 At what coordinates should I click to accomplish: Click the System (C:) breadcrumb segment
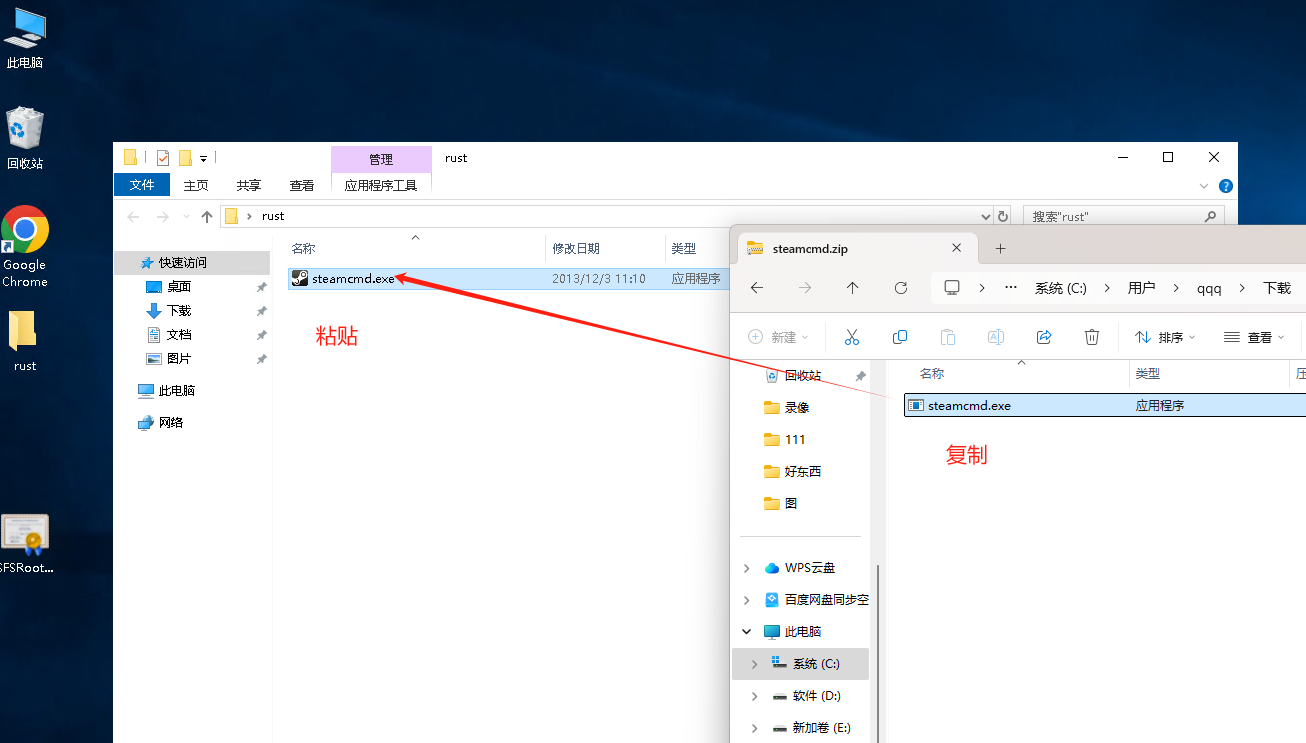(1060, 288)
